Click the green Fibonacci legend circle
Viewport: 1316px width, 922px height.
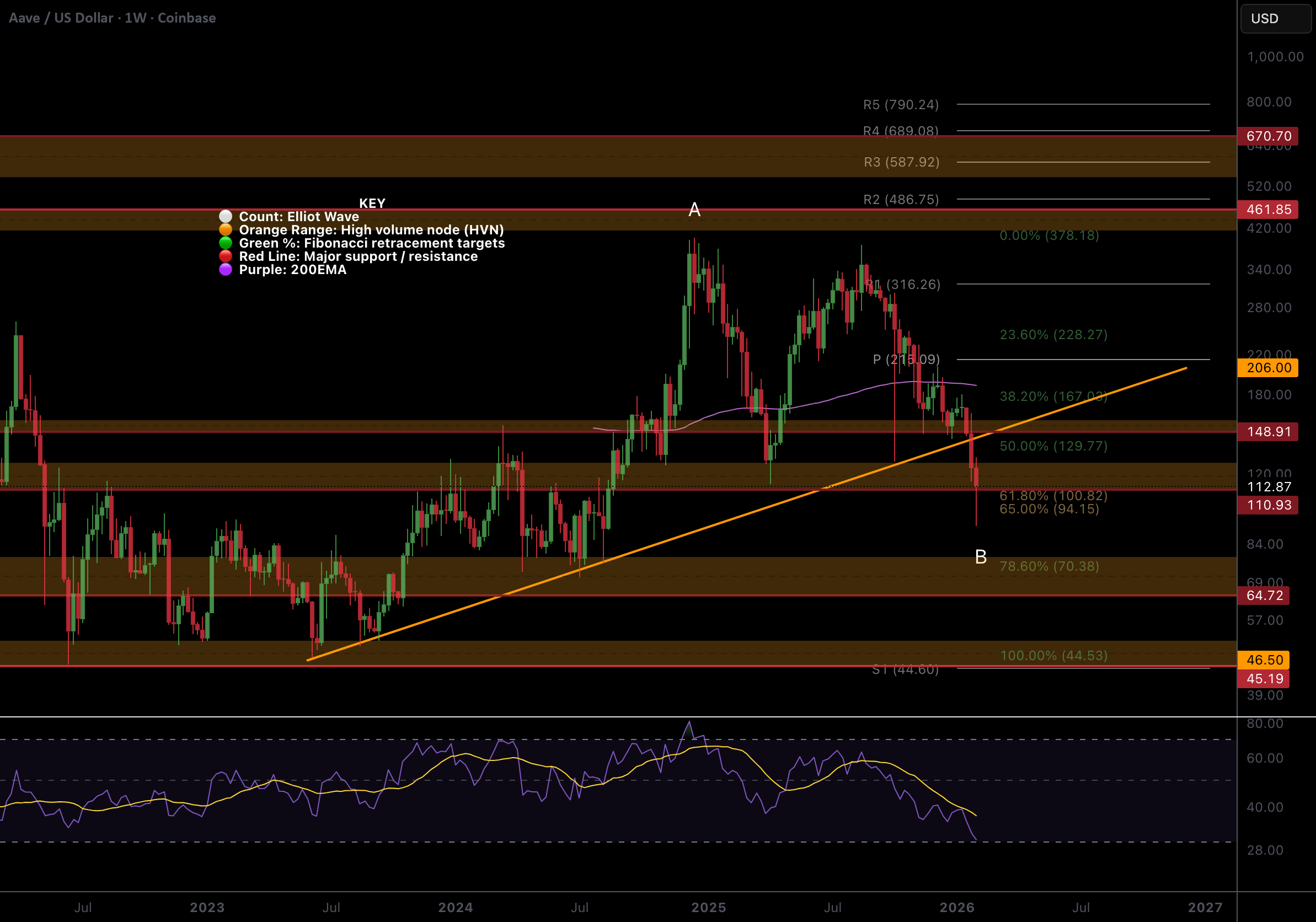pos(226,243)
